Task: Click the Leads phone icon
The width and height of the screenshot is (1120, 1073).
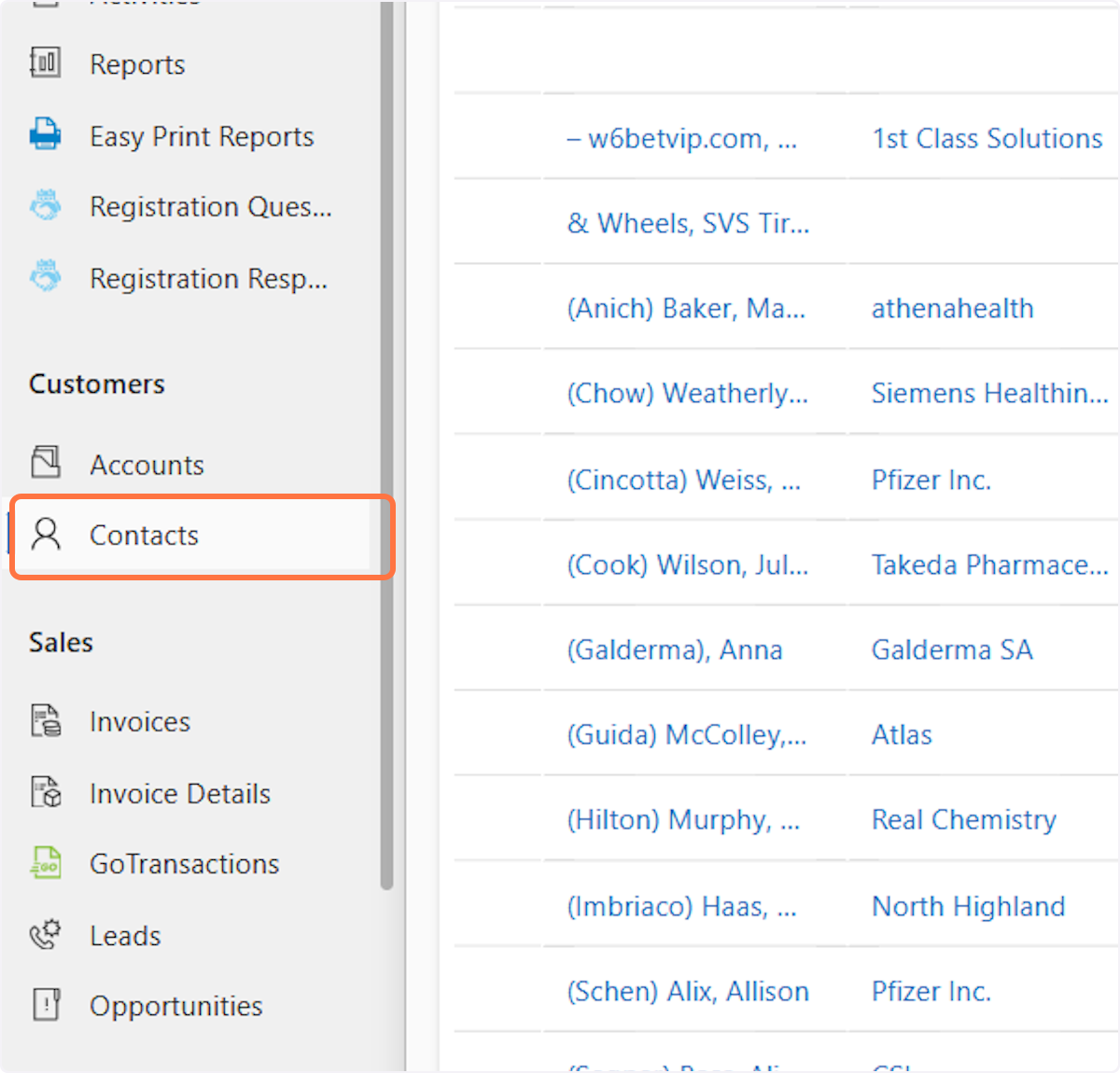Action: [45, 935]
